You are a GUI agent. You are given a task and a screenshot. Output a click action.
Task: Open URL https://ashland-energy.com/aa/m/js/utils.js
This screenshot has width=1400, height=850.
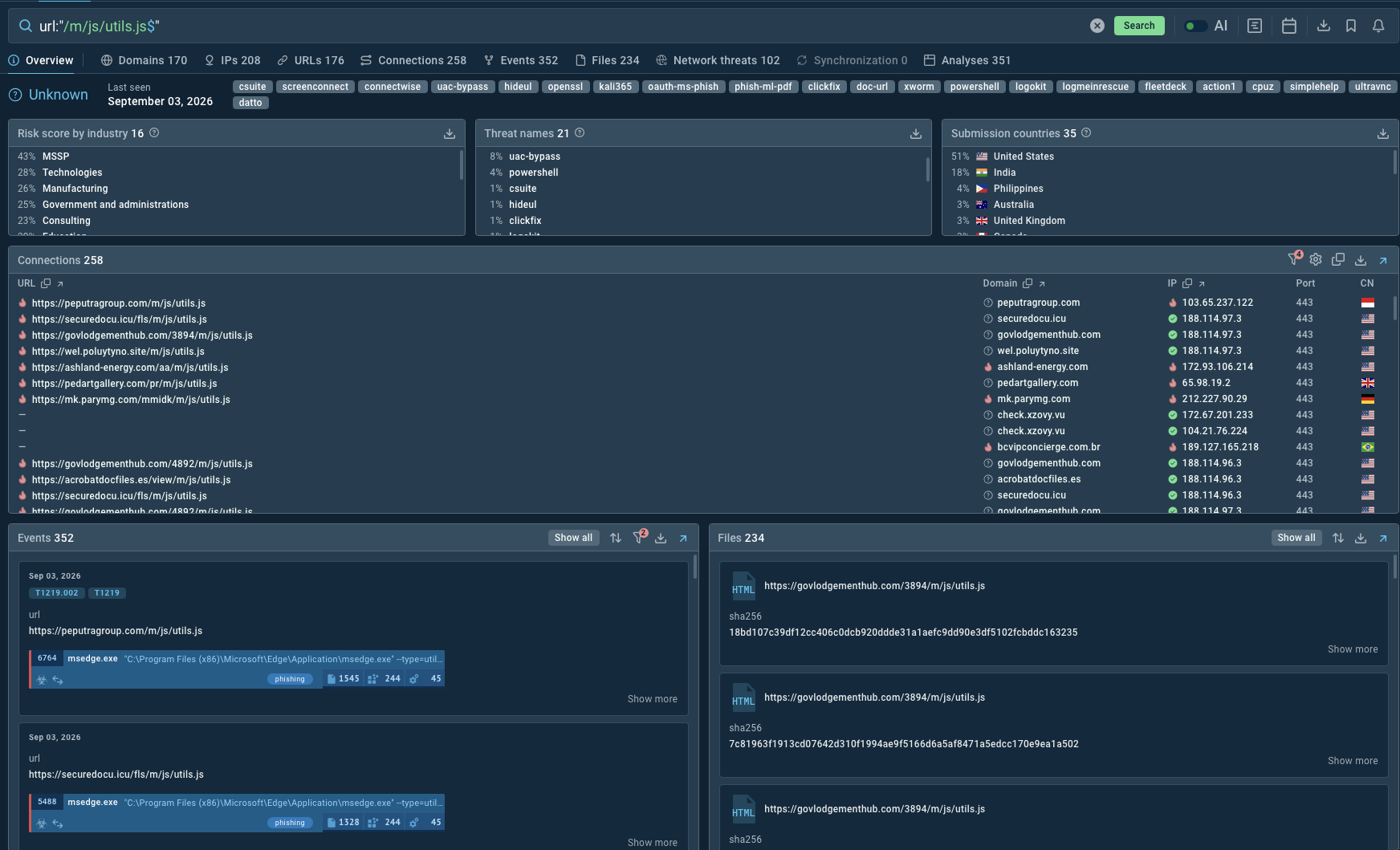pyautogui.click(x=130, y=368)
